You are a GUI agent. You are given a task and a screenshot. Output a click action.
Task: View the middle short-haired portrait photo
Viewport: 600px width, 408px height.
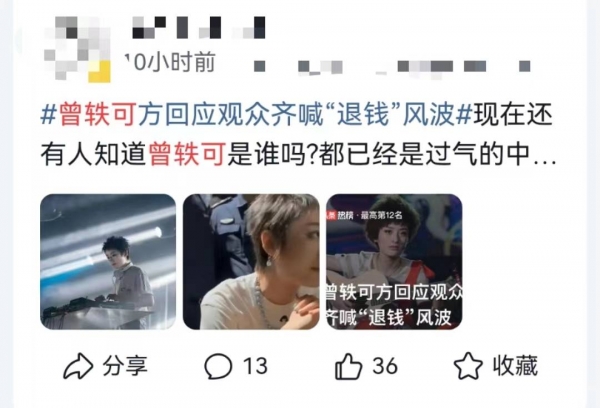point(251,262)
